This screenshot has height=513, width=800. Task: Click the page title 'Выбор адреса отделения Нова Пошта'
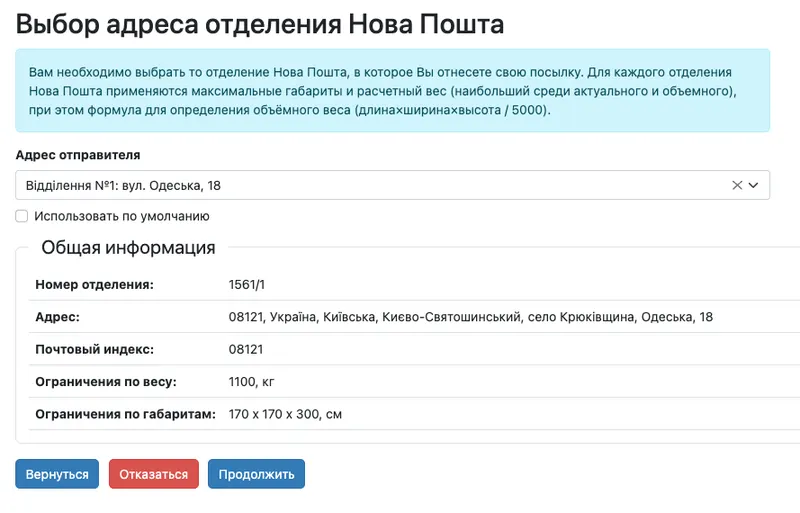pyautogui.click(x=260, y=24)
